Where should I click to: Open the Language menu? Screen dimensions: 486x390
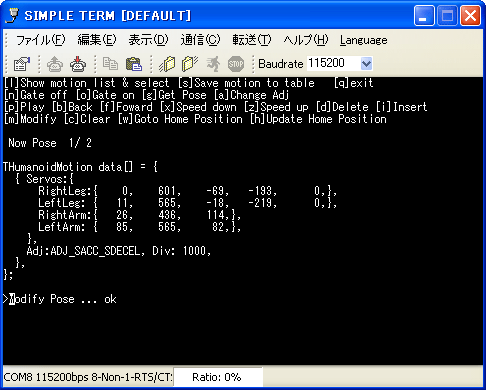pyautogui.click(x=364, y=40)
